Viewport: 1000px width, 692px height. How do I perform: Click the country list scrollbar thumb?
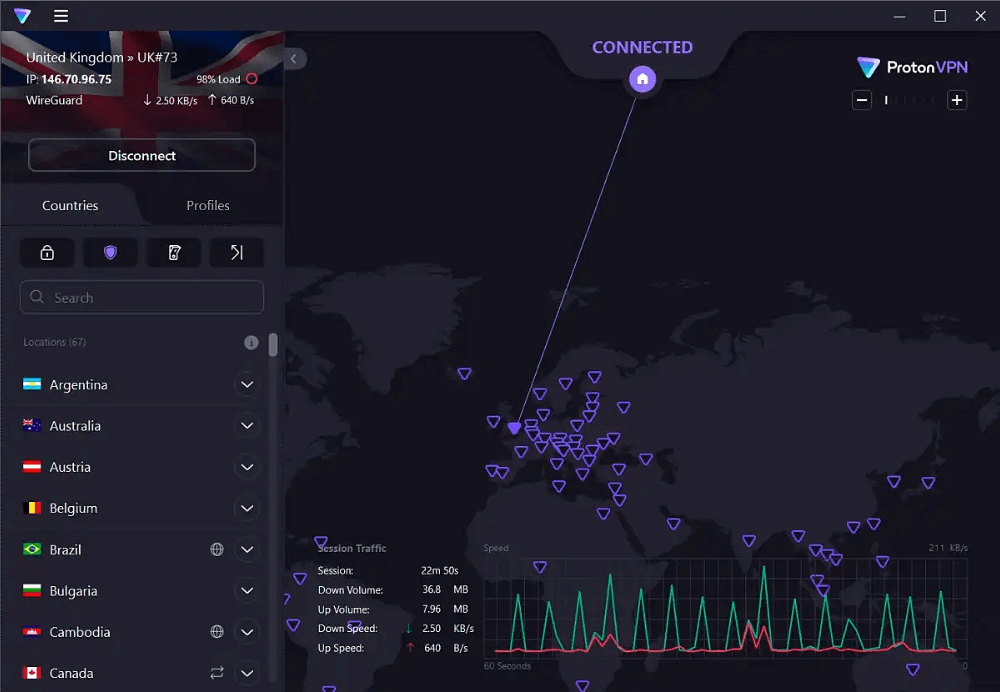coord(273,344)
